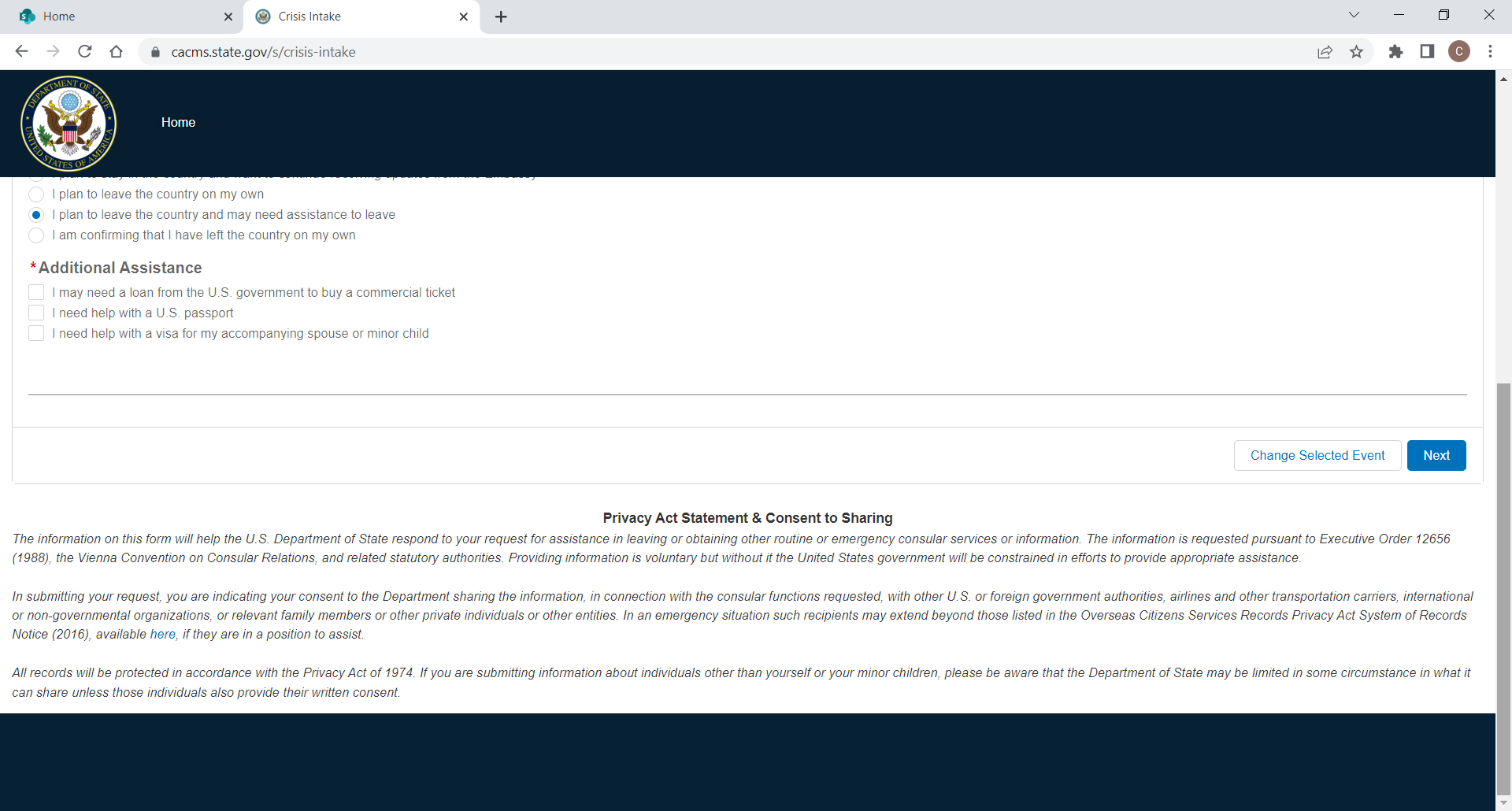Open the Chrome profile avatar
This screenshot has width=1512, height=811.
pos(1459,52)
